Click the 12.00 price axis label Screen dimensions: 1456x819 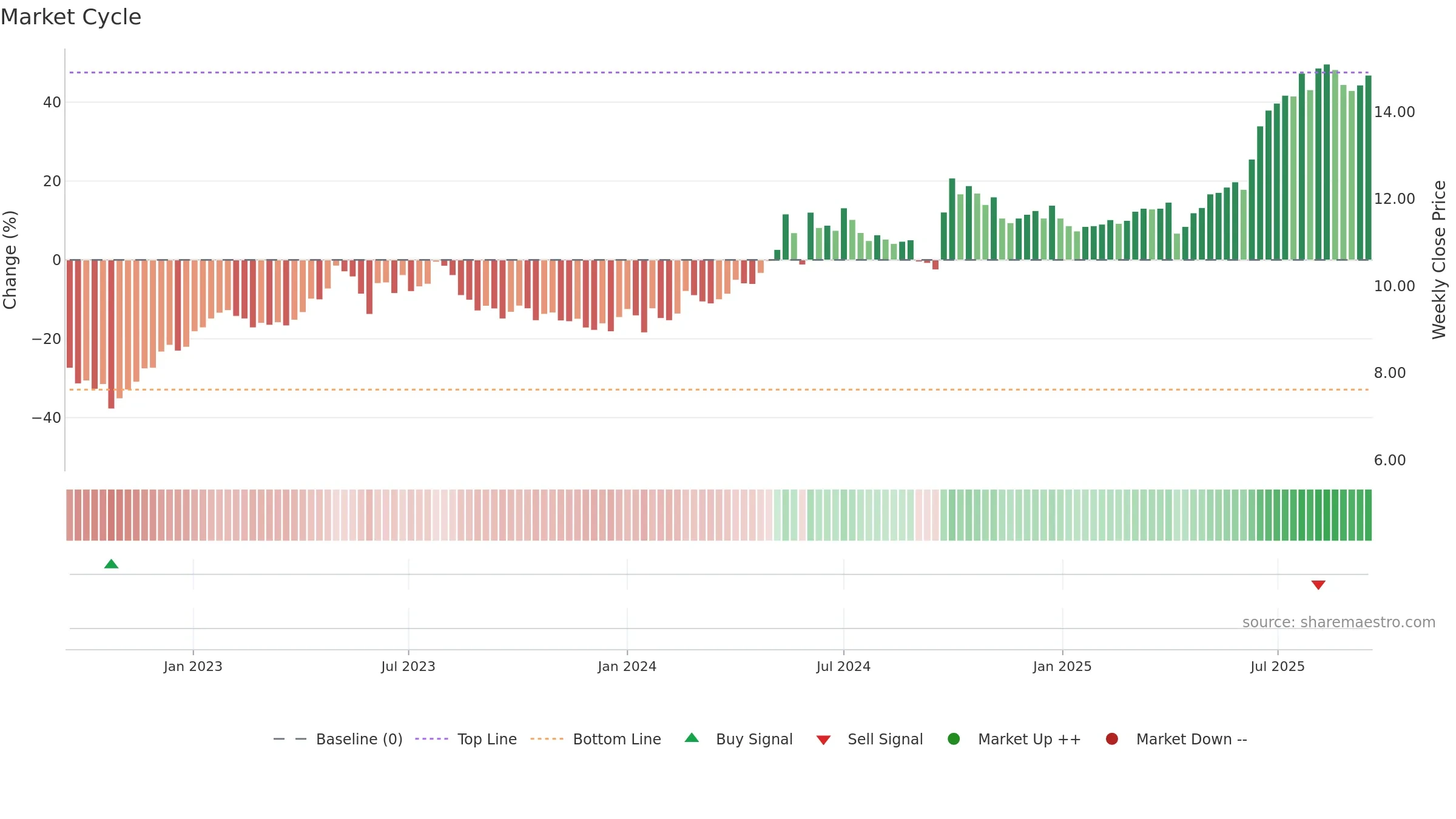[1394, 198]
